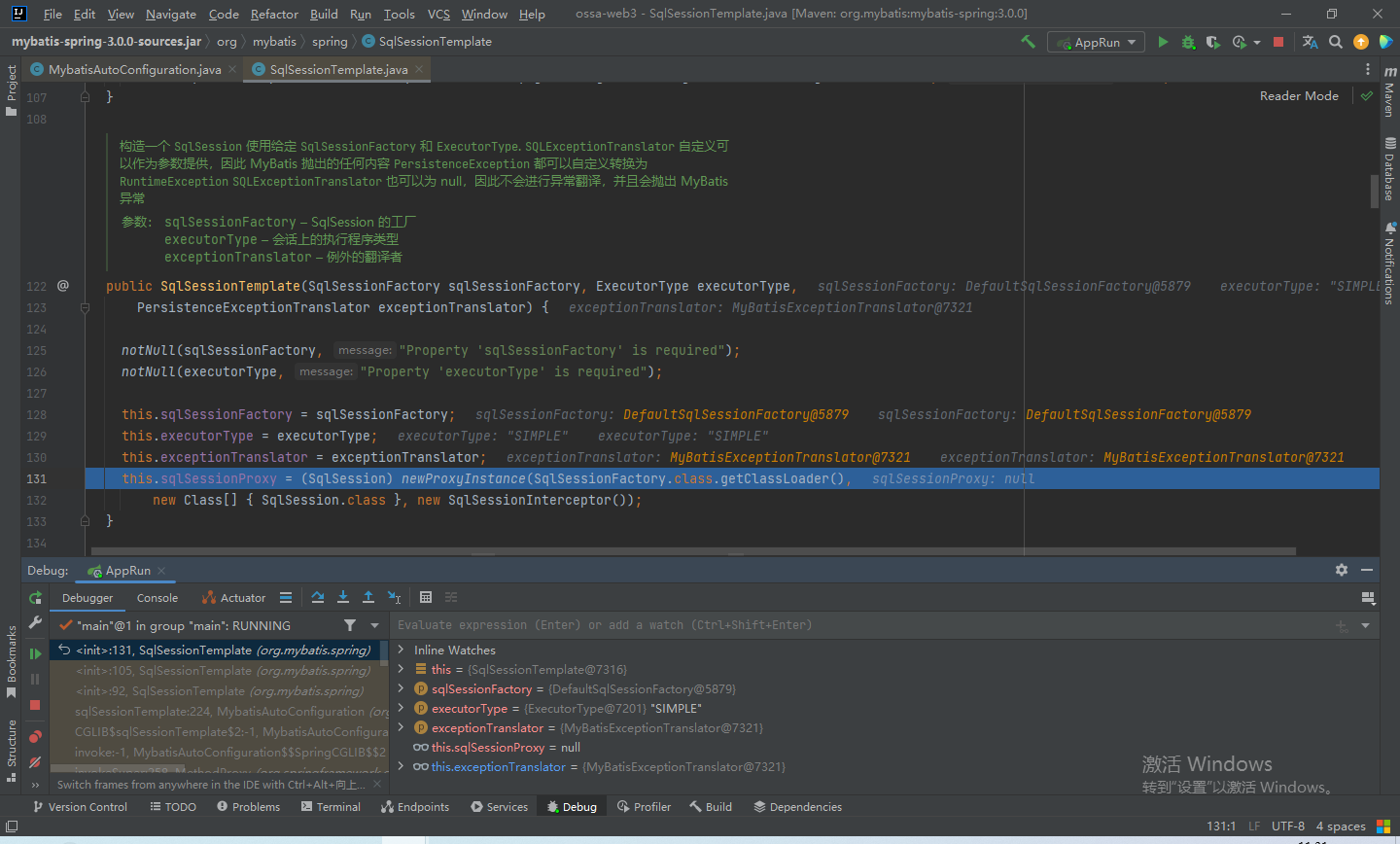This screenshot has height=844, width=1400.
Task: Open the Version Control tool window
Action: click(80, 807)
